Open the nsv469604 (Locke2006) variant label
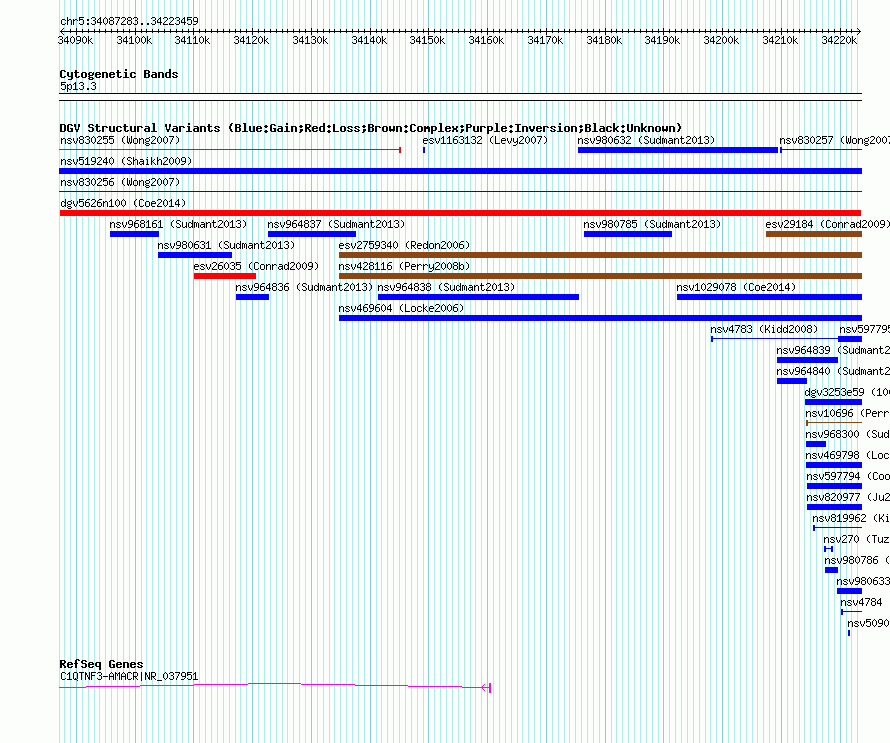This screenshot has width=890, height=743. point(401,308)
